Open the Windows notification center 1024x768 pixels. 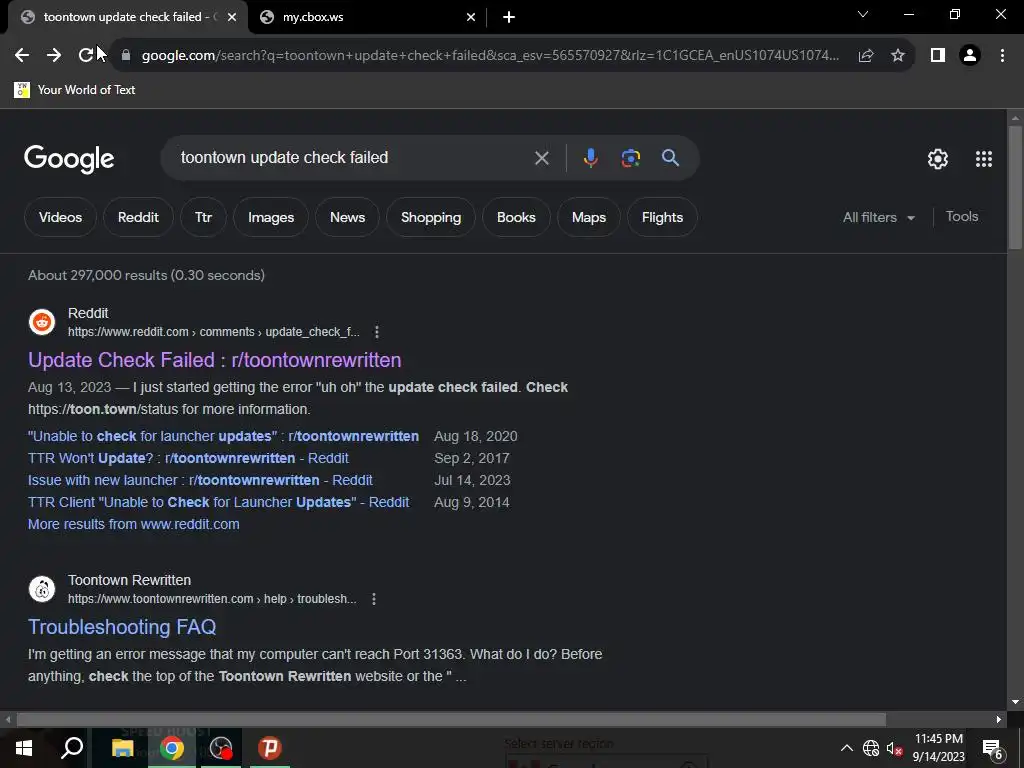[x=992, y=748]
